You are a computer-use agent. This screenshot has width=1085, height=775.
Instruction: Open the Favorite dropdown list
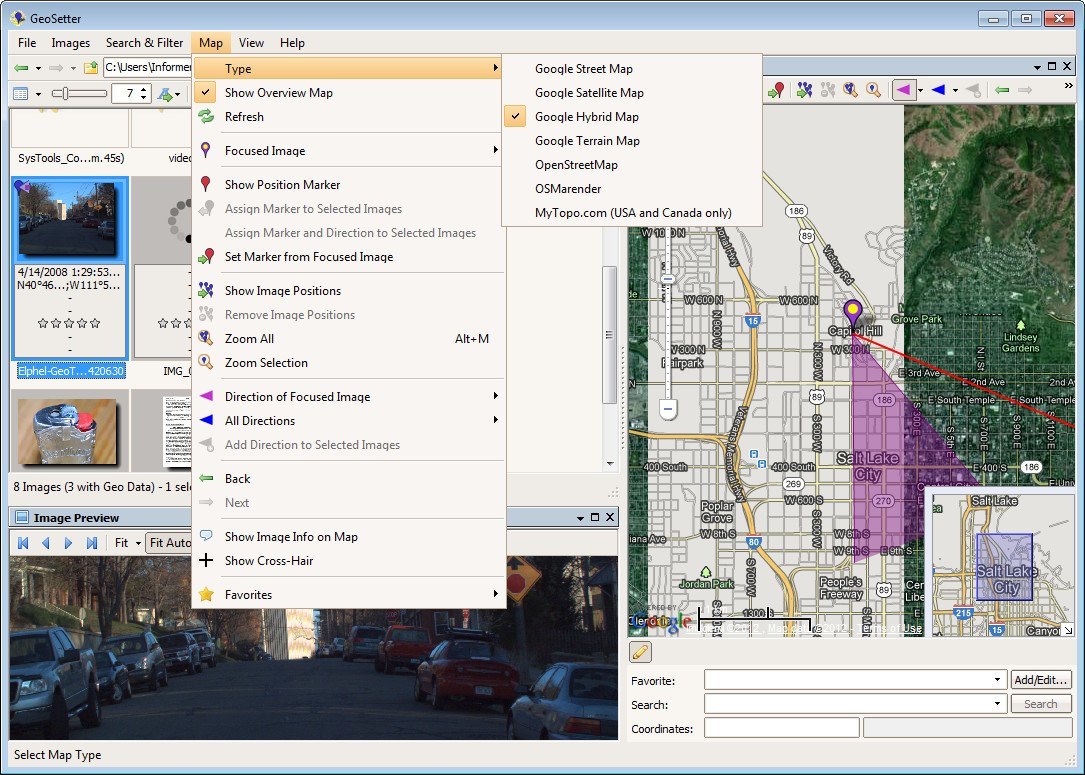[x=996, y=679]
